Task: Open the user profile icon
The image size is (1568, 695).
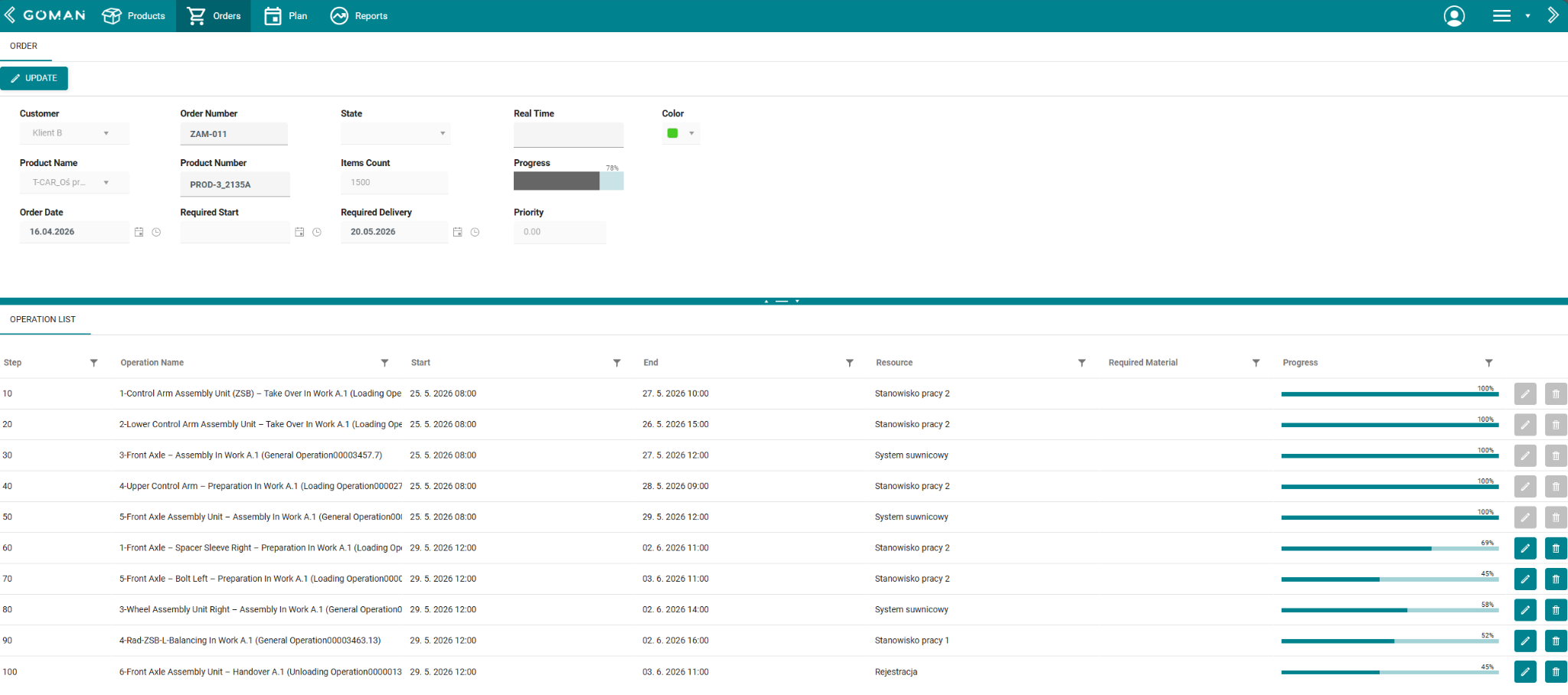Action: tap(1454, 16)
